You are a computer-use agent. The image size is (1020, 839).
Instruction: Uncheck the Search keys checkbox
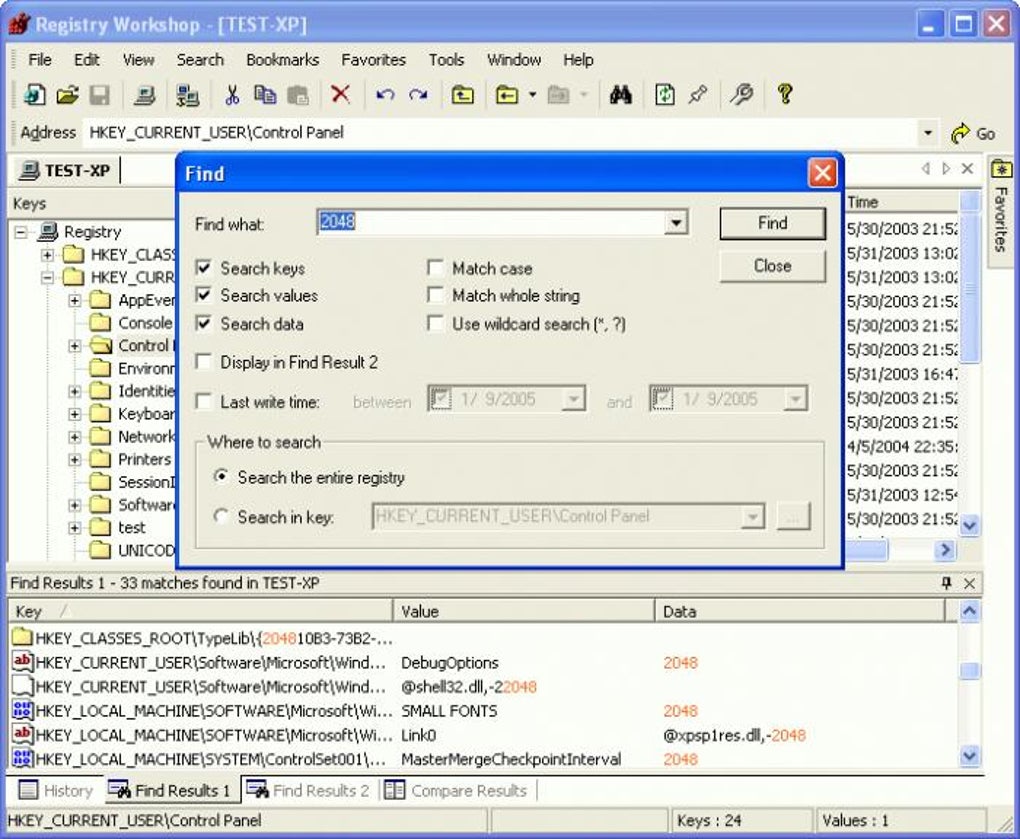(204, 267)
